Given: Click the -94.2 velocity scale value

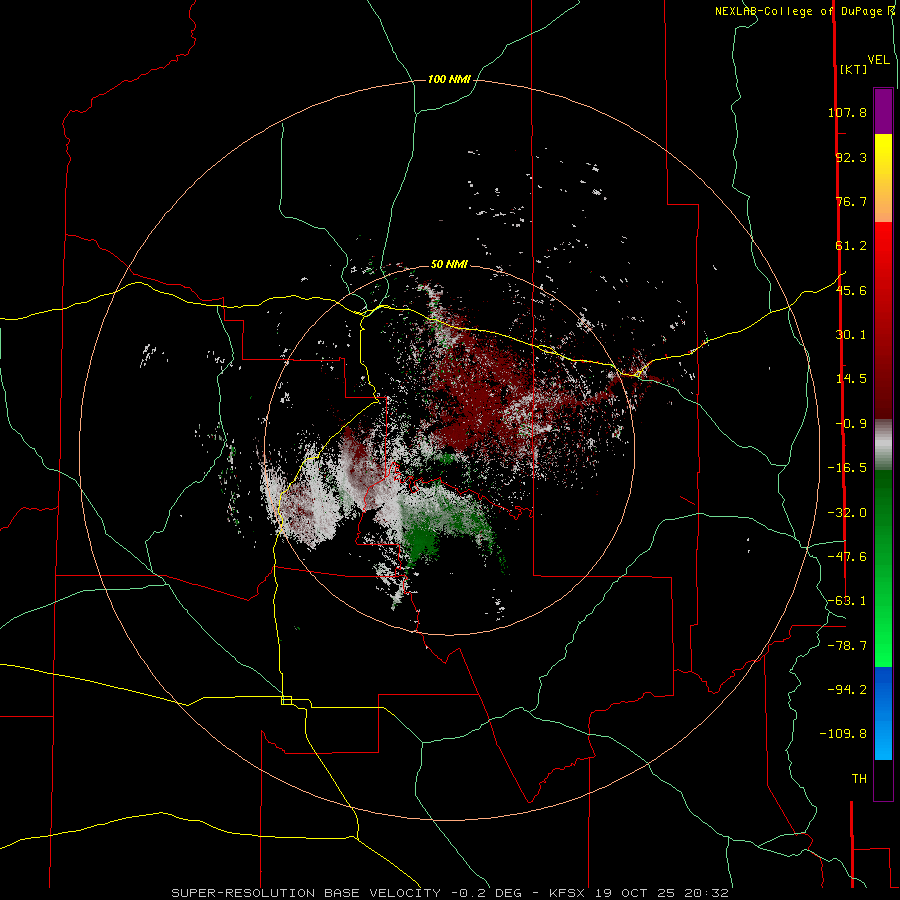Looking at the screenshot, I should (847, 689).
